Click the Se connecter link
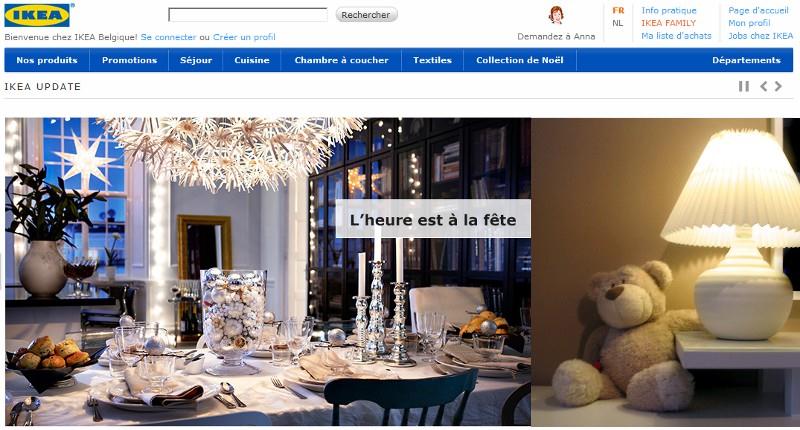The height and width of the screenshot is (430, 800). coord(168,37)
